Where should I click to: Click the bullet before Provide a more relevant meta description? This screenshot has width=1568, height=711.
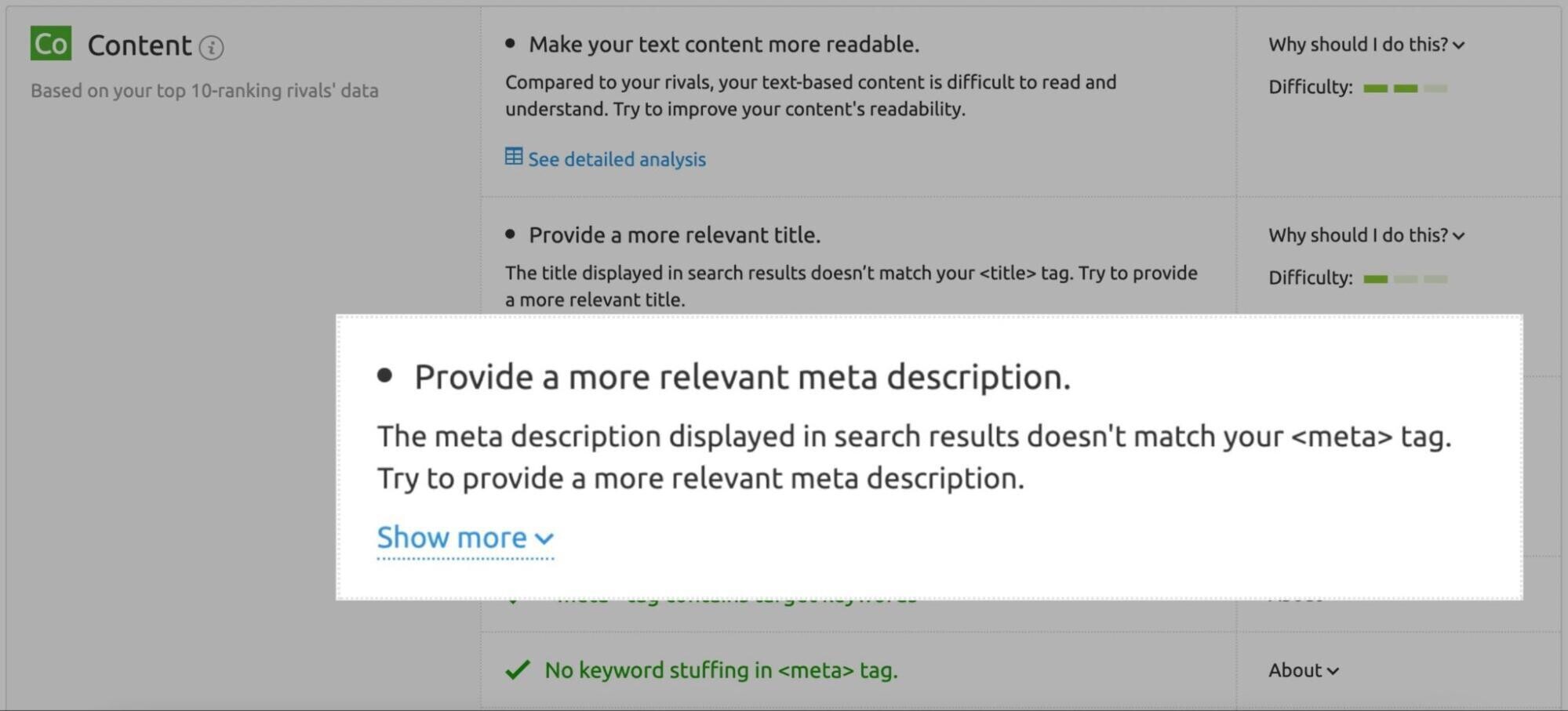pyautogui.click(x=384, y=375)
